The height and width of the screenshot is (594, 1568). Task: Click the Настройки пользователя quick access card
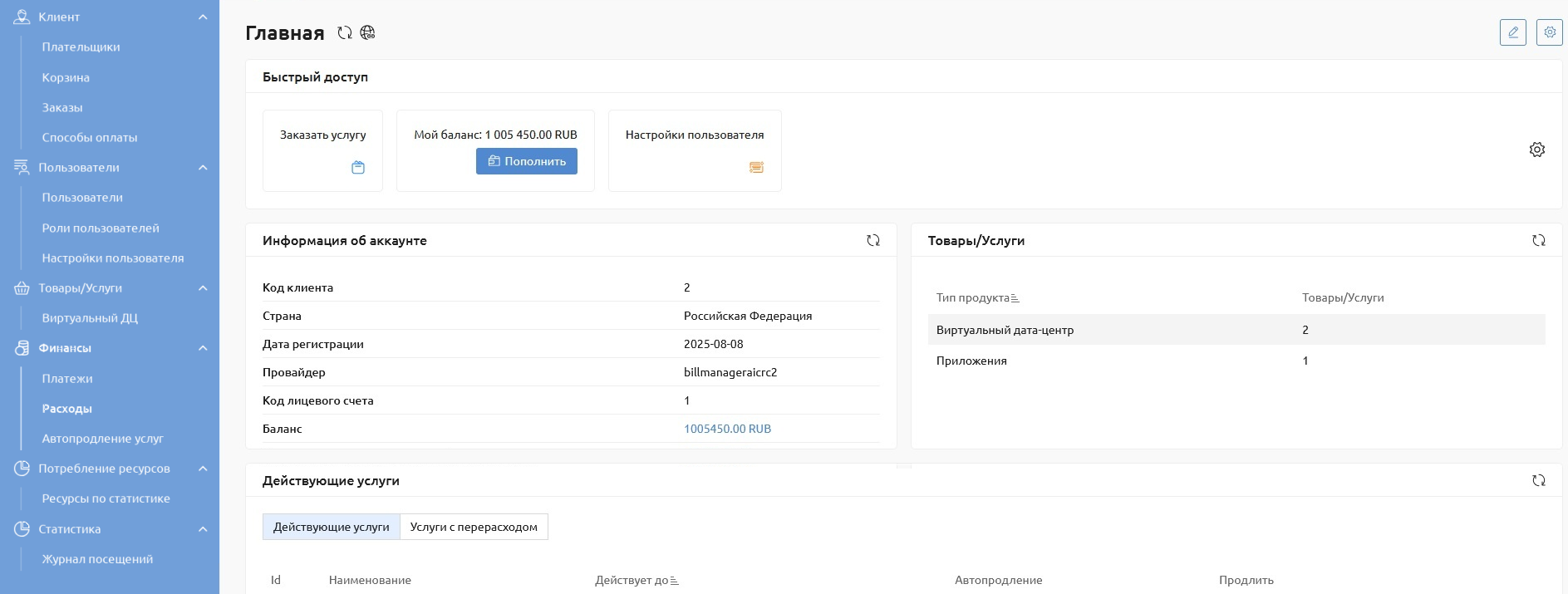click(695, 150)
